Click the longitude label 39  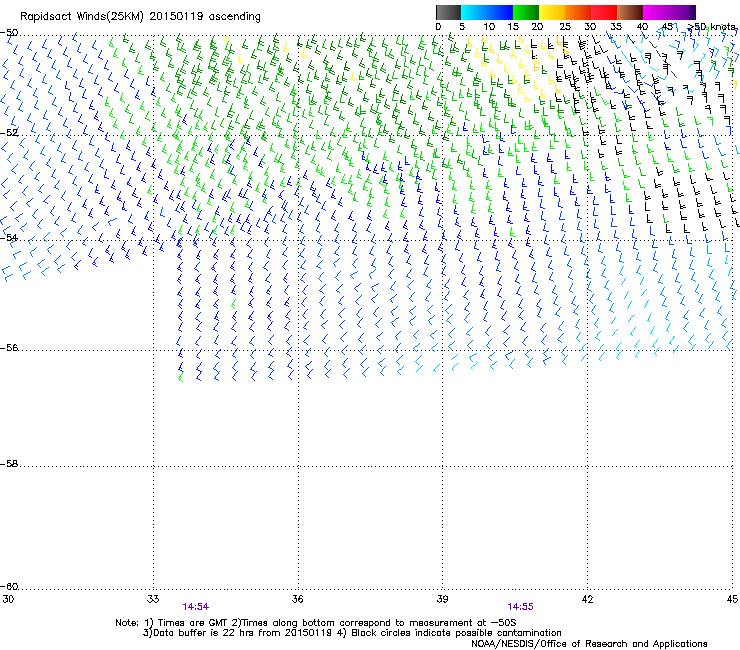pos(442,599)
